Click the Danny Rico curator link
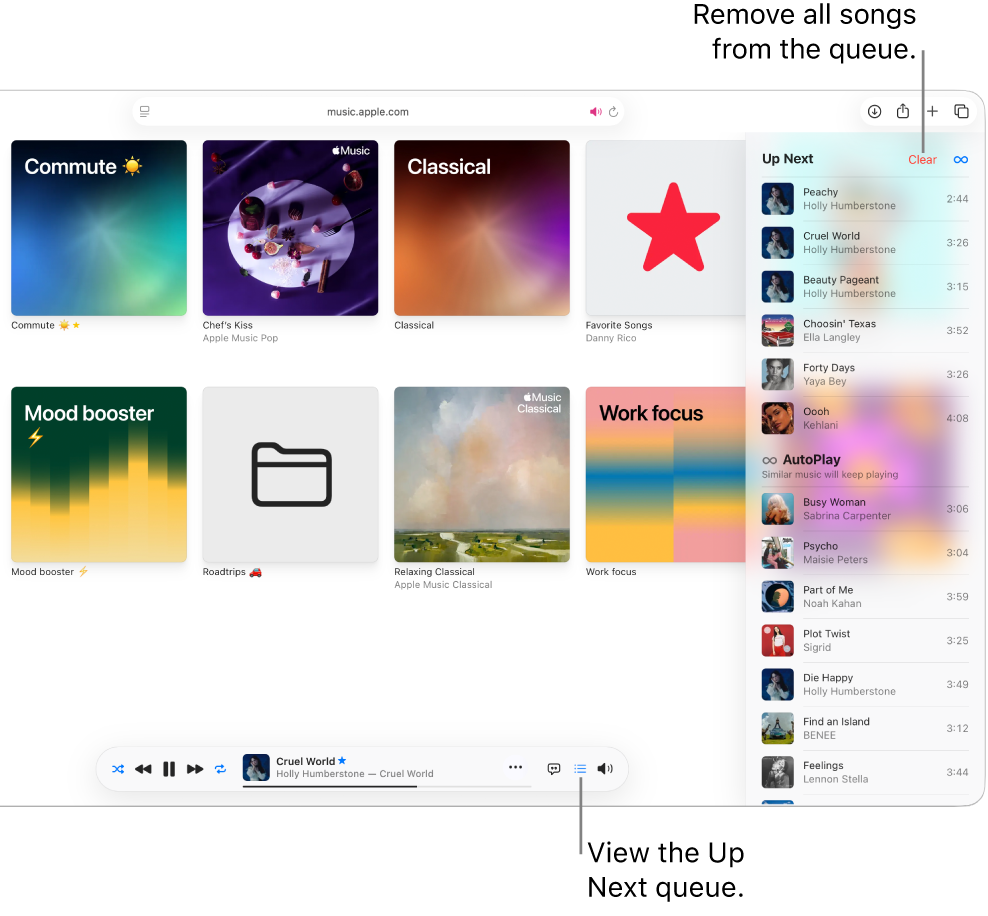 (611, 338)
